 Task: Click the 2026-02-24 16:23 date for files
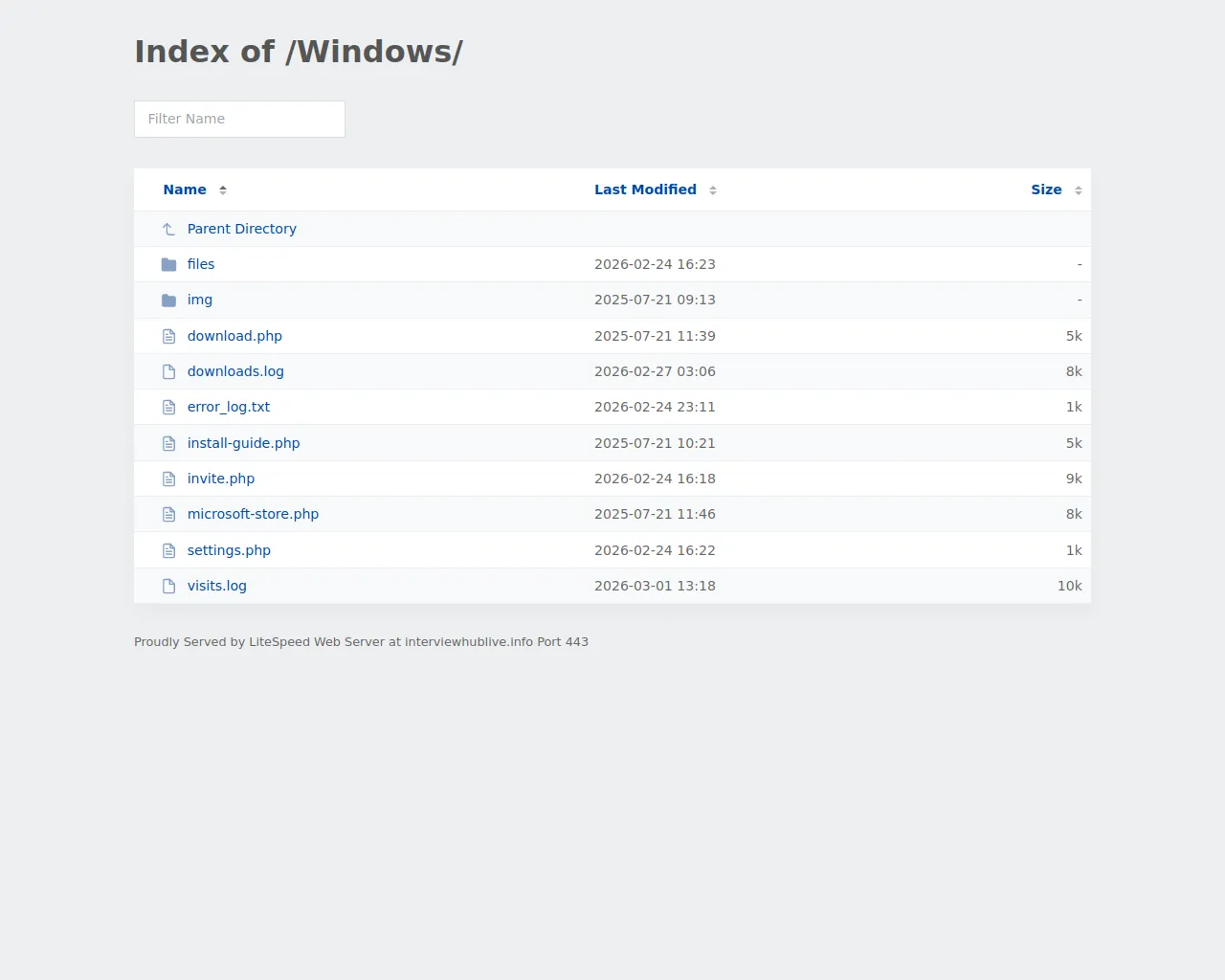coord(655,264)
